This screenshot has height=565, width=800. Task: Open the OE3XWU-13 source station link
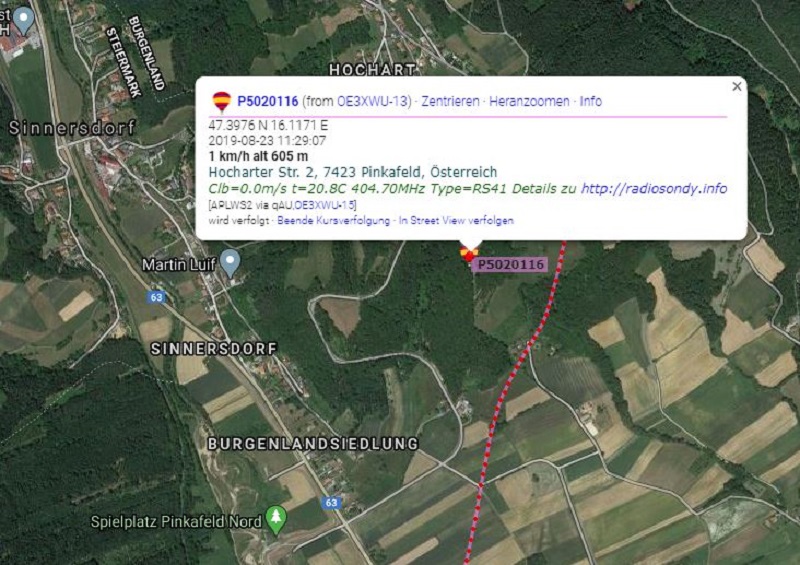(372, 101)
